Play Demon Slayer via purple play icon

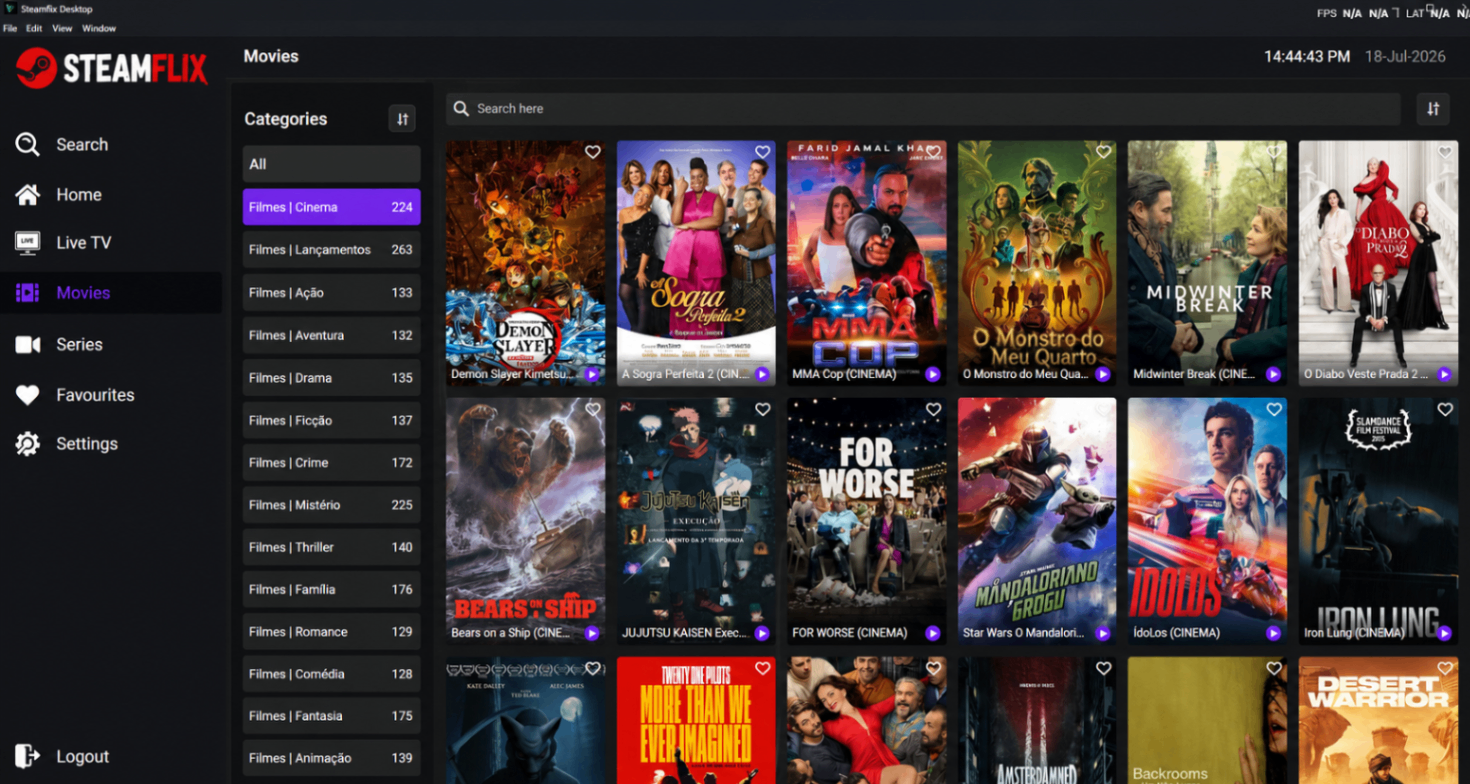point(592,374)
